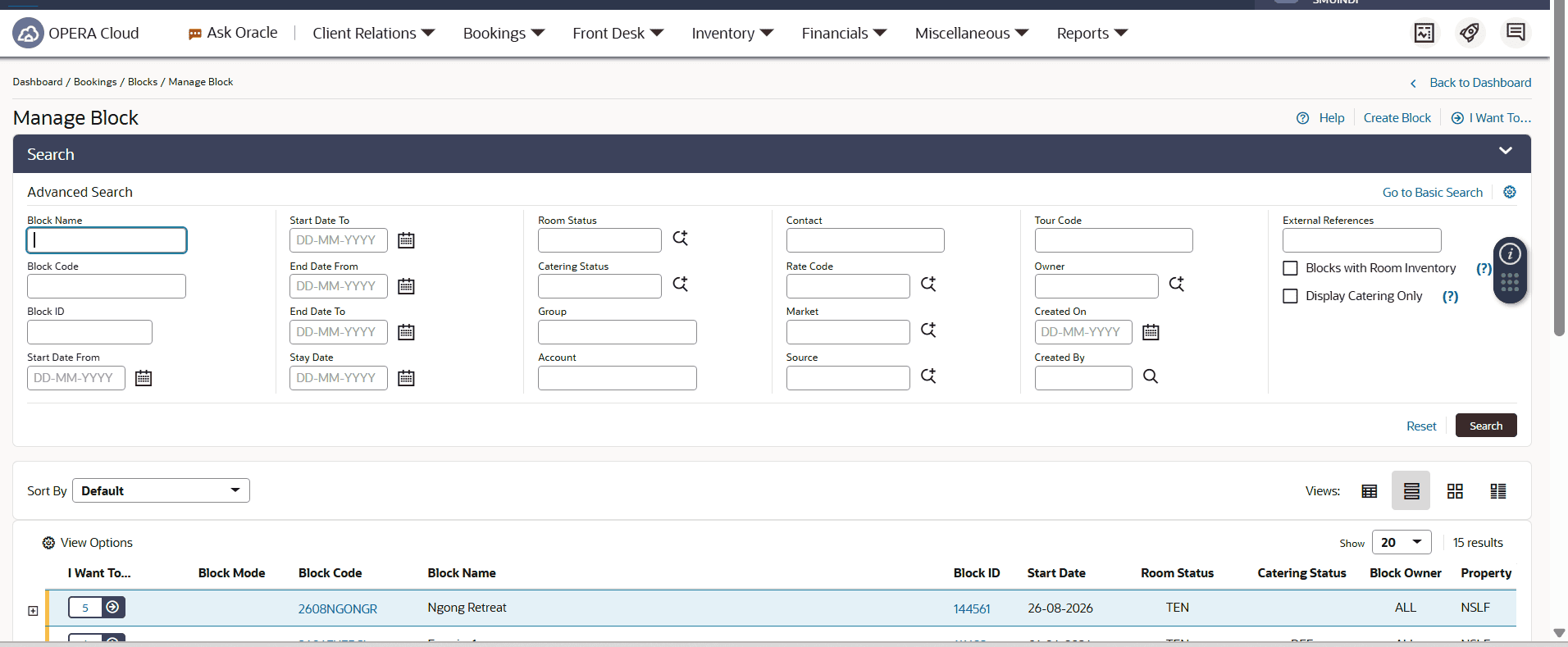
Task: Open calendar for Start Date From
Action: point(144,378)
